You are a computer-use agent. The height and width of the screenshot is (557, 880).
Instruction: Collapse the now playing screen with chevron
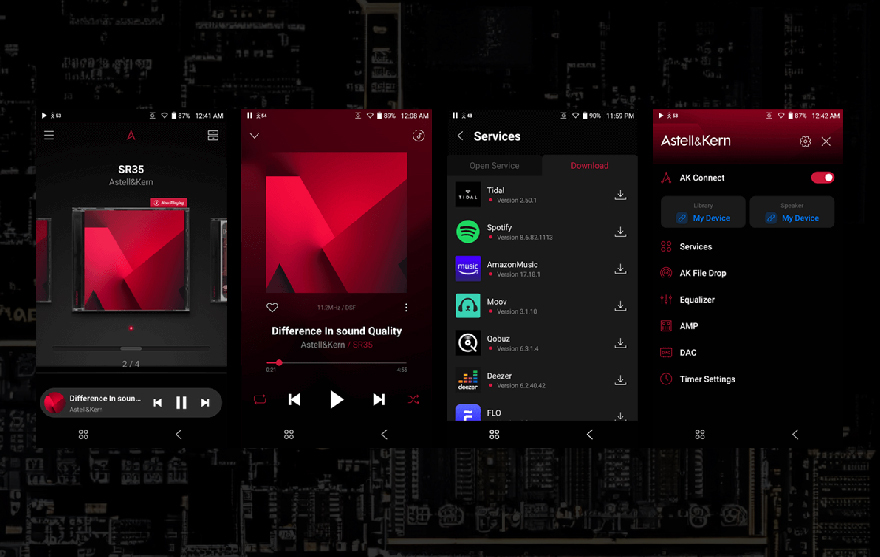(254, 136)
